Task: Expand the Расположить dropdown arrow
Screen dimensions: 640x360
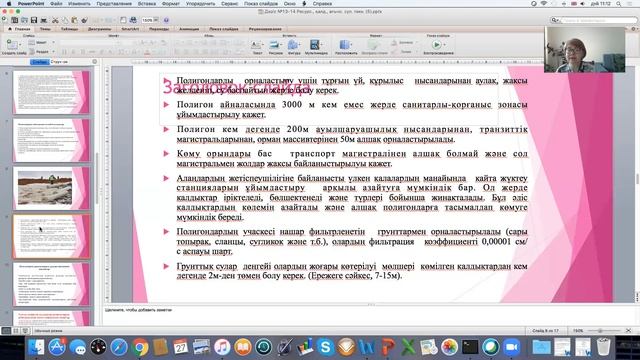Action: click(x=352, y=44)
